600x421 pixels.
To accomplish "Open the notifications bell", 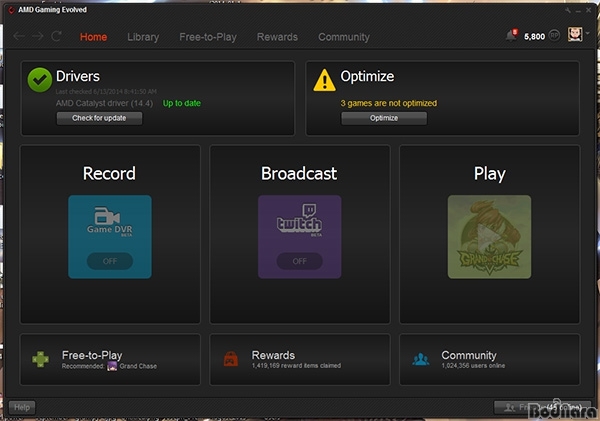I will [x=511, y=36].
